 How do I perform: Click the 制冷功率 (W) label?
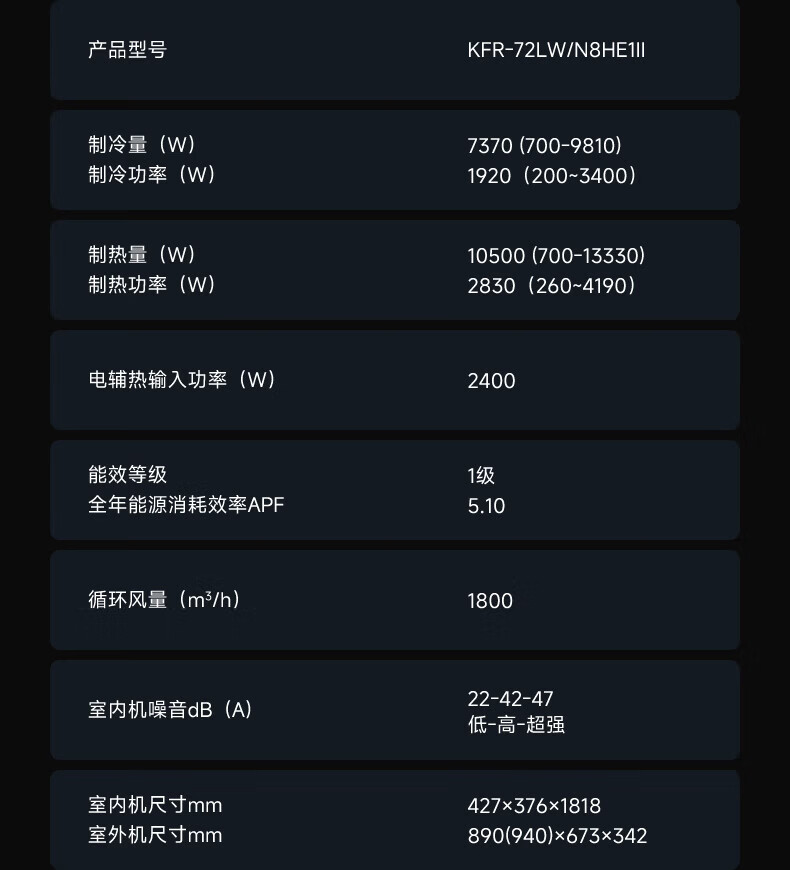click(x=152, y=175)
